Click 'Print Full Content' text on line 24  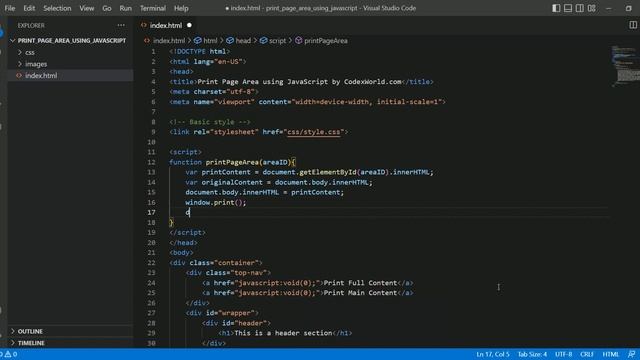click(x=360, y=283)
